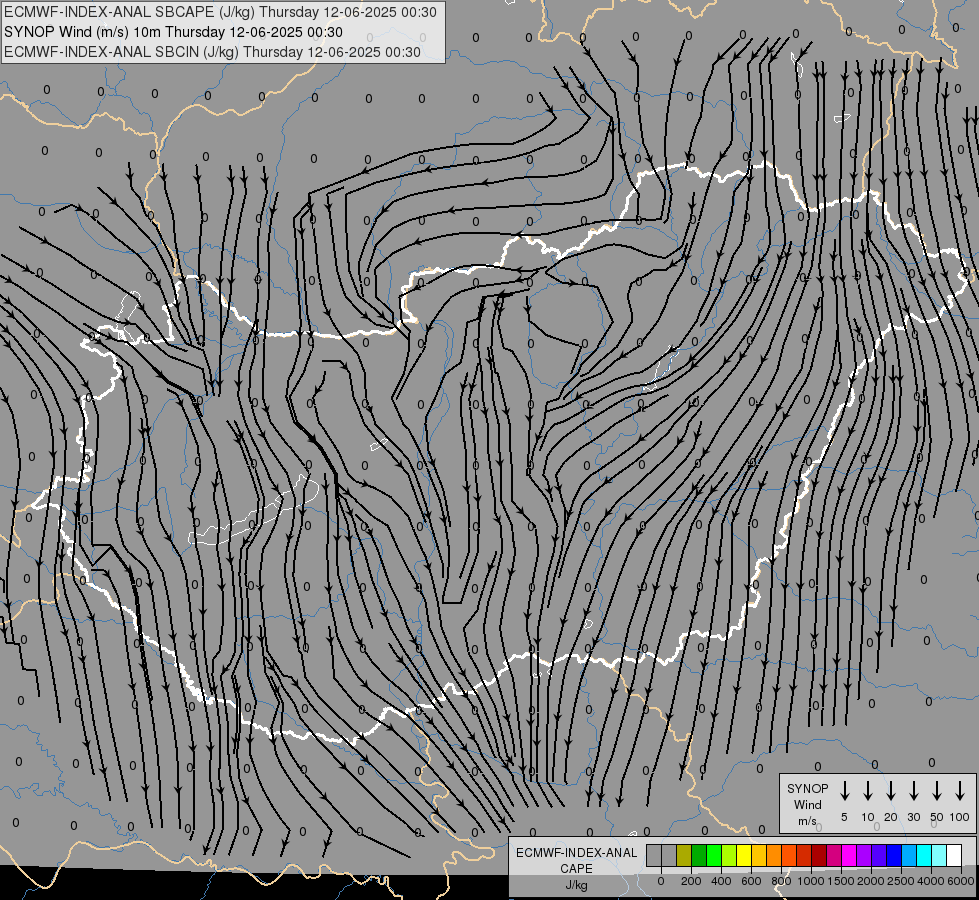Pick the gold CAPE legend swatch

(x=759, y=855)
